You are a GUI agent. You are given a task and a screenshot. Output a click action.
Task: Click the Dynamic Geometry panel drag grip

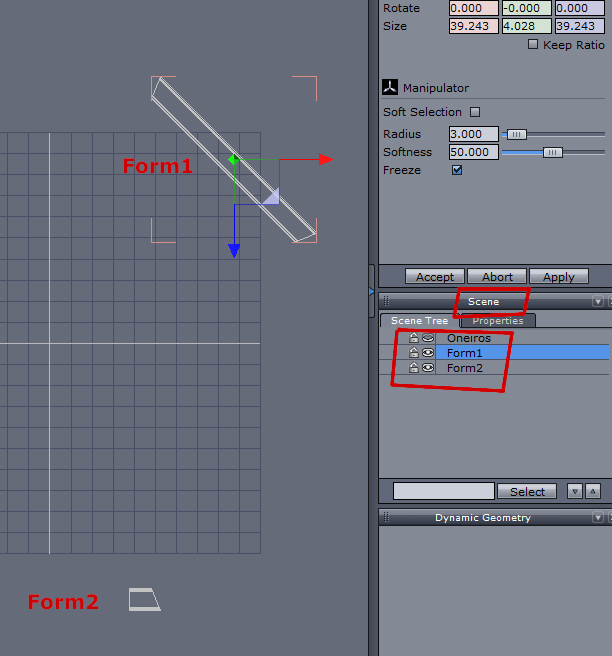coord(386,518)
